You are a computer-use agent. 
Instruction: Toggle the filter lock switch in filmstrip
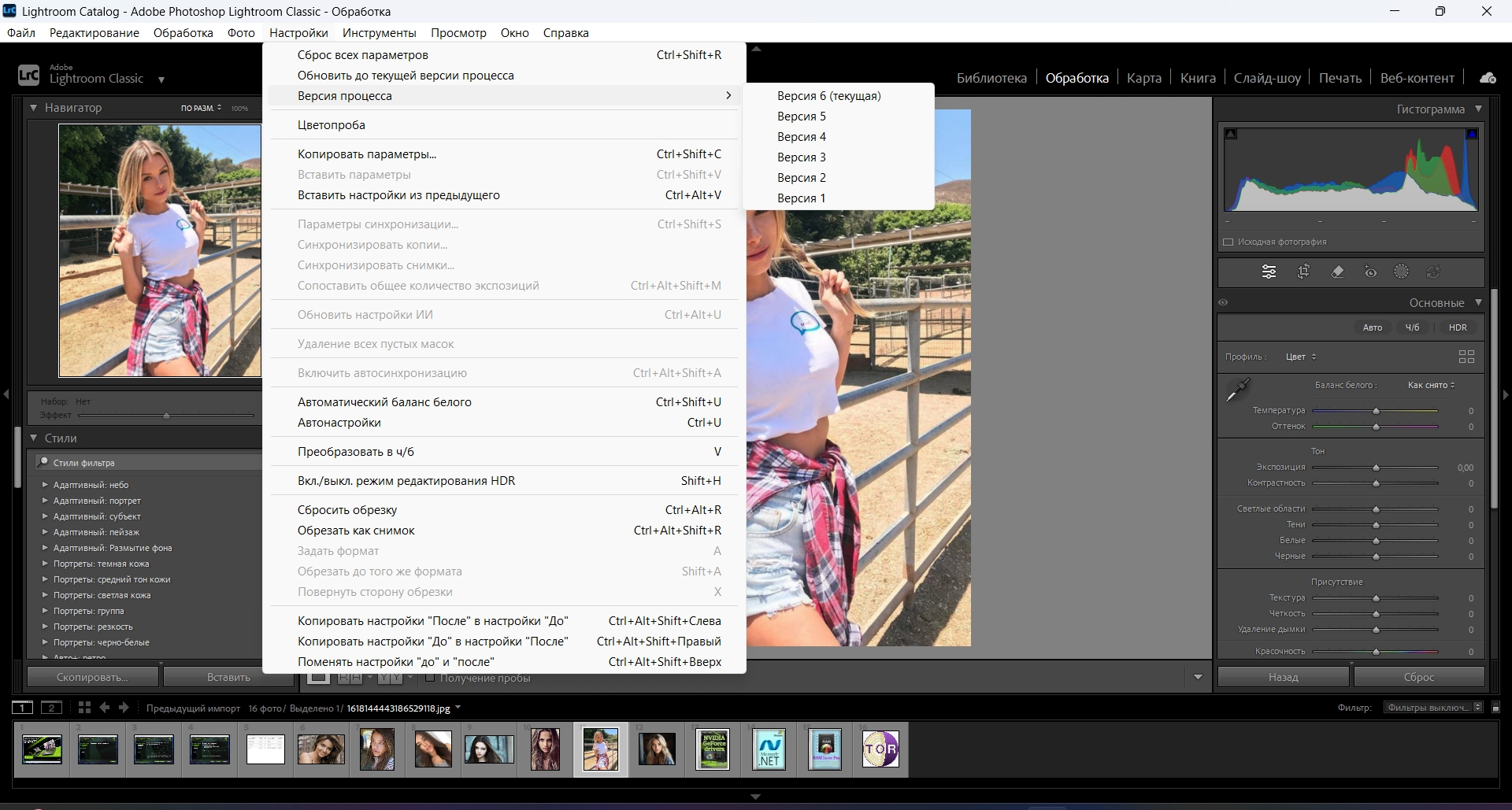coord(1495,708)
